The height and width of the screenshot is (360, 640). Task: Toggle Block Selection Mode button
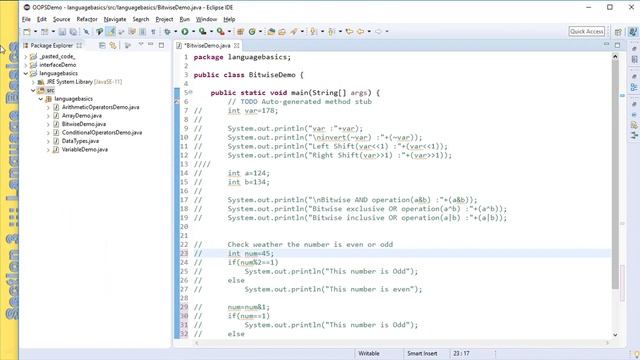pos(142,31)
